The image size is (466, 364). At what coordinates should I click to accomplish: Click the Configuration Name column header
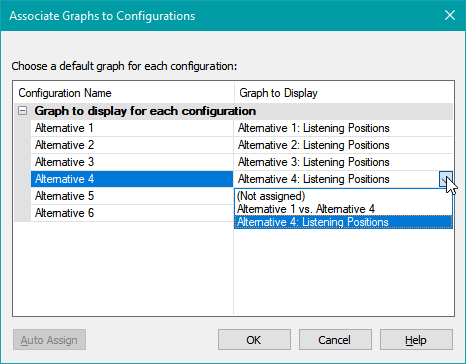[x=124, y=93]
